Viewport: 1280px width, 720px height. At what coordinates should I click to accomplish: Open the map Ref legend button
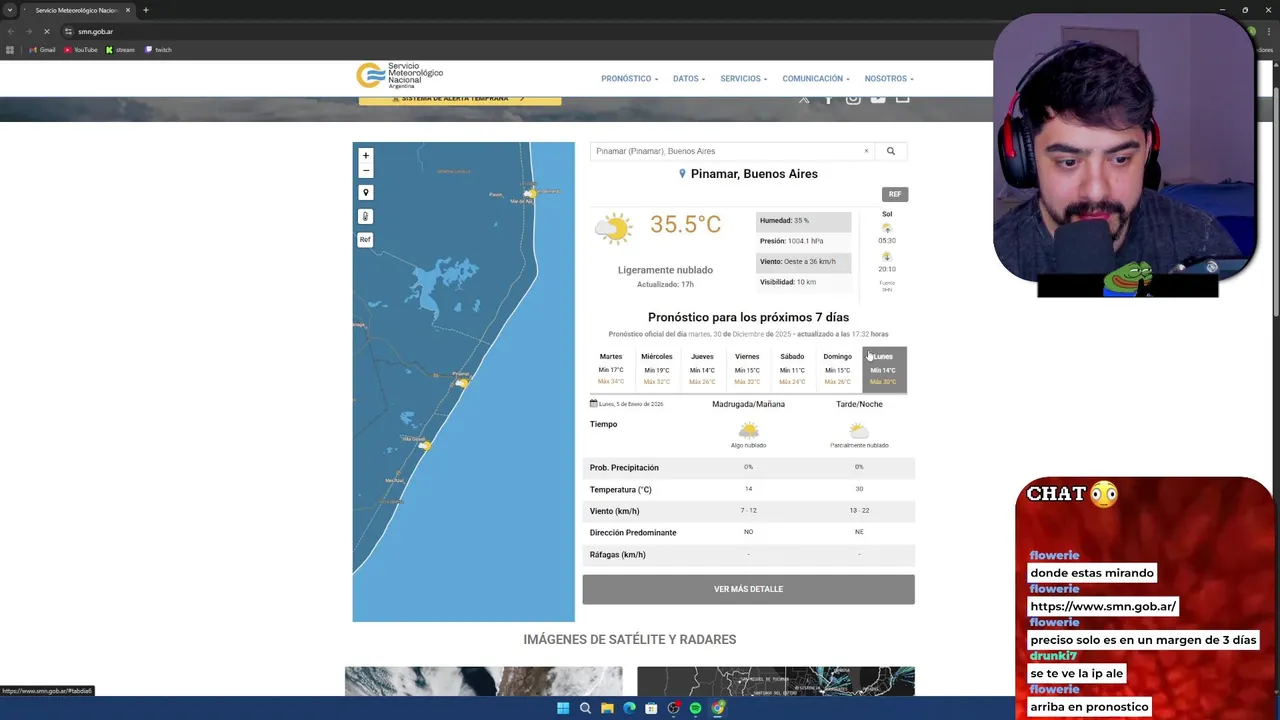tap(365, 240)
